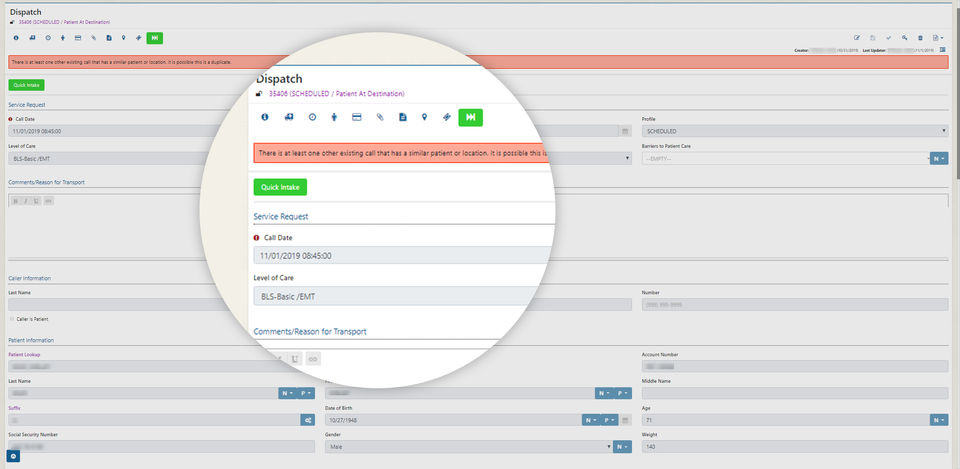Click the small clock icon in the unmagnified toolbar
Screen dimensions: 960x469
tap(48, 38)
